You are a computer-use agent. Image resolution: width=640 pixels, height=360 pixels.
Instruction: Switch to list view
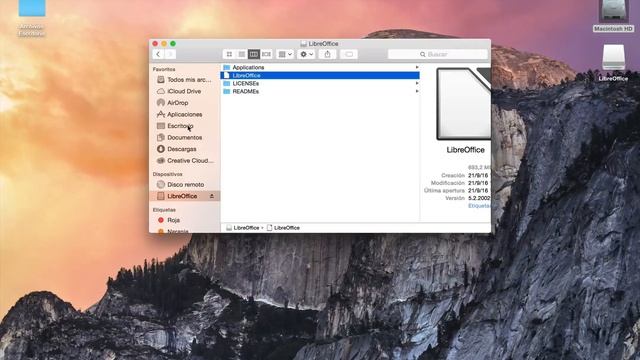(x=242, y=54)
